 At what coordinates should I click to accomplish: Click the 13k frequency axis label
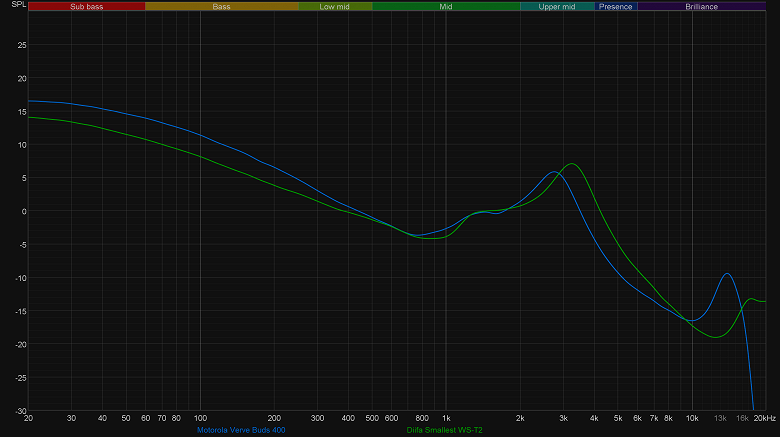[720, 419]
